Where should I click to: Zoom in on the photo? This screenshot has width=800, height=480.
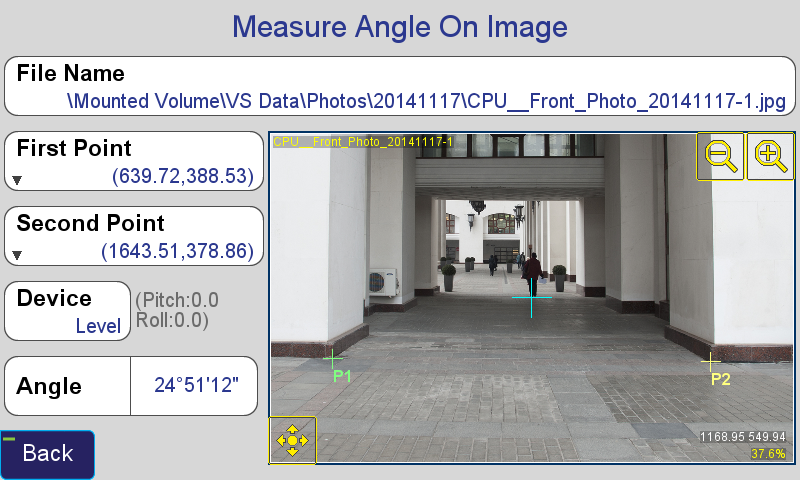(770, 156)
